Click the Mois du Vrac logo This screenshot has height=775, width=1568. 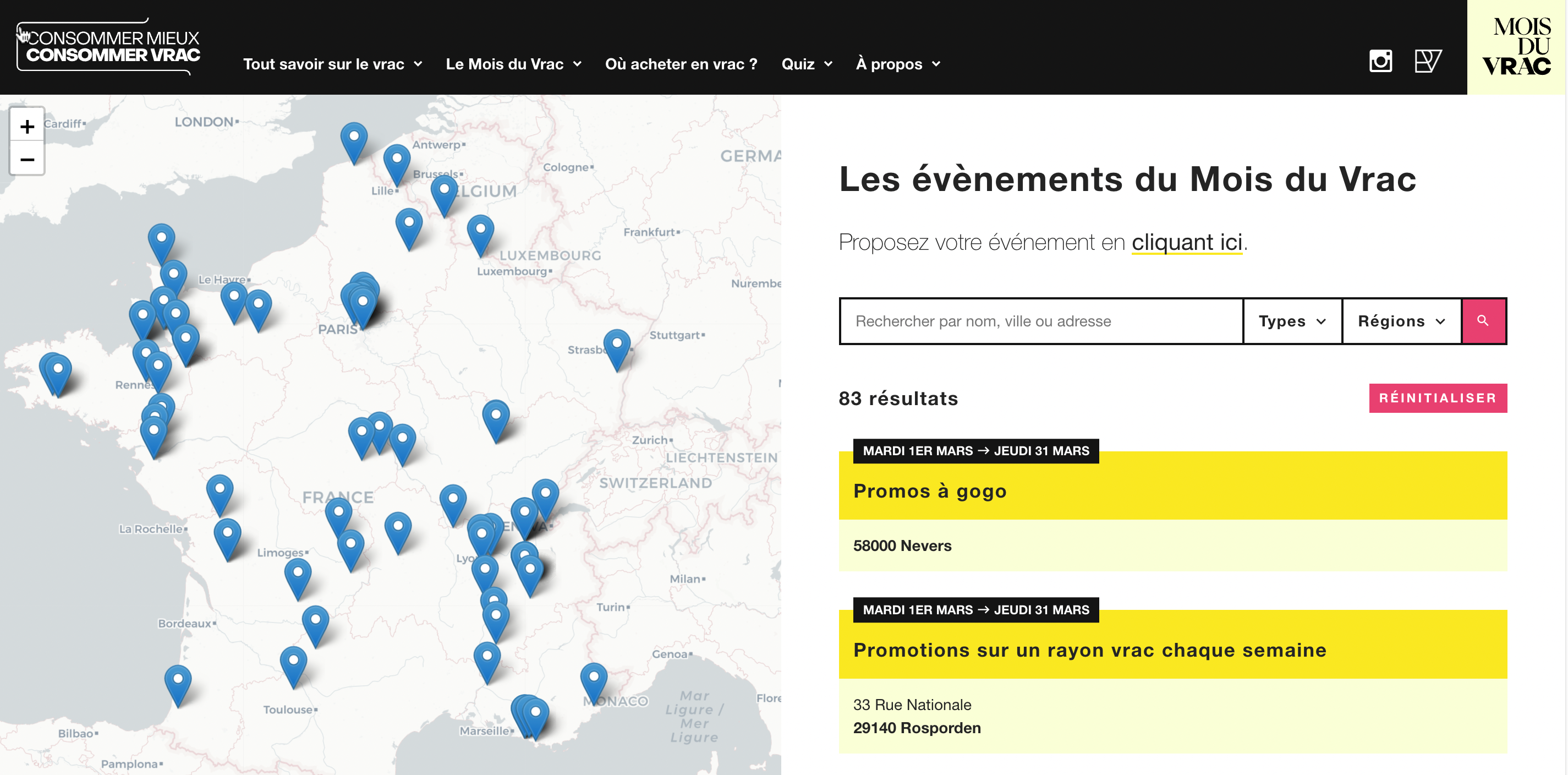click(1516, 47)
